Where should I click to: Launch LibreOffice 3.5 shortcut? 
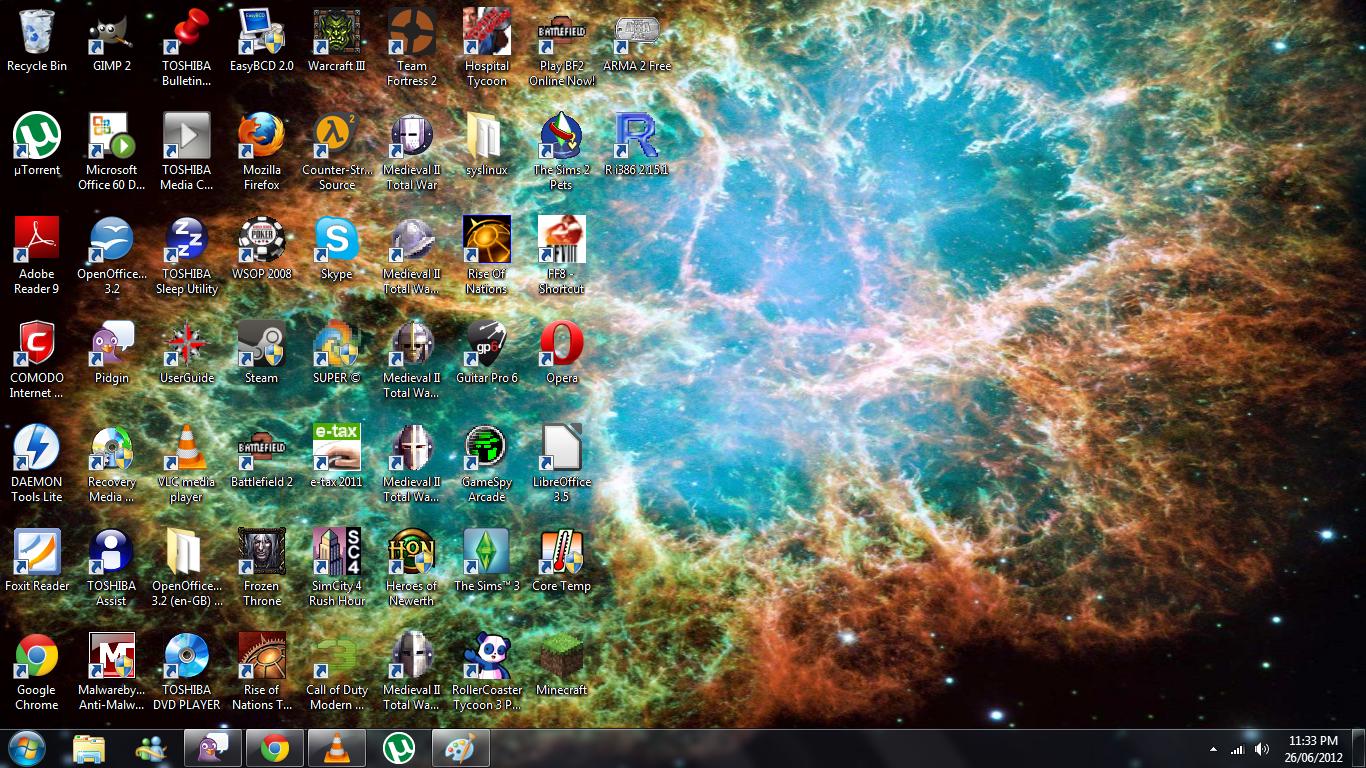tap(562, 464)
